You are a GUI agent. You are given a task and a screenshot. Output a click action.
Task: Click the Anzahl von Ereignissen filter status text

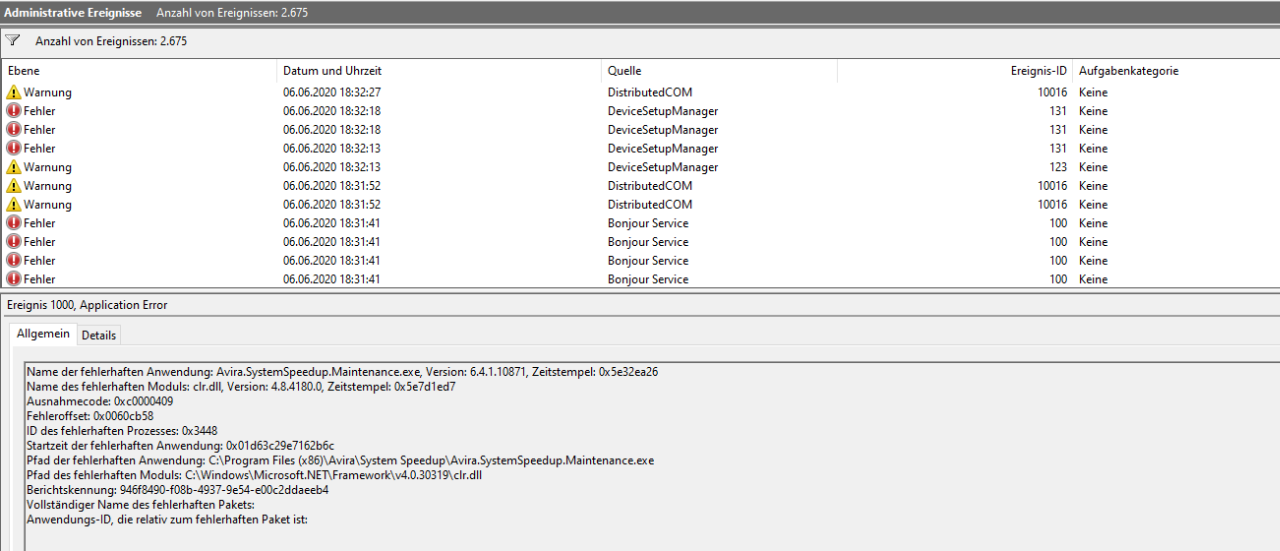tap(111, 41)
